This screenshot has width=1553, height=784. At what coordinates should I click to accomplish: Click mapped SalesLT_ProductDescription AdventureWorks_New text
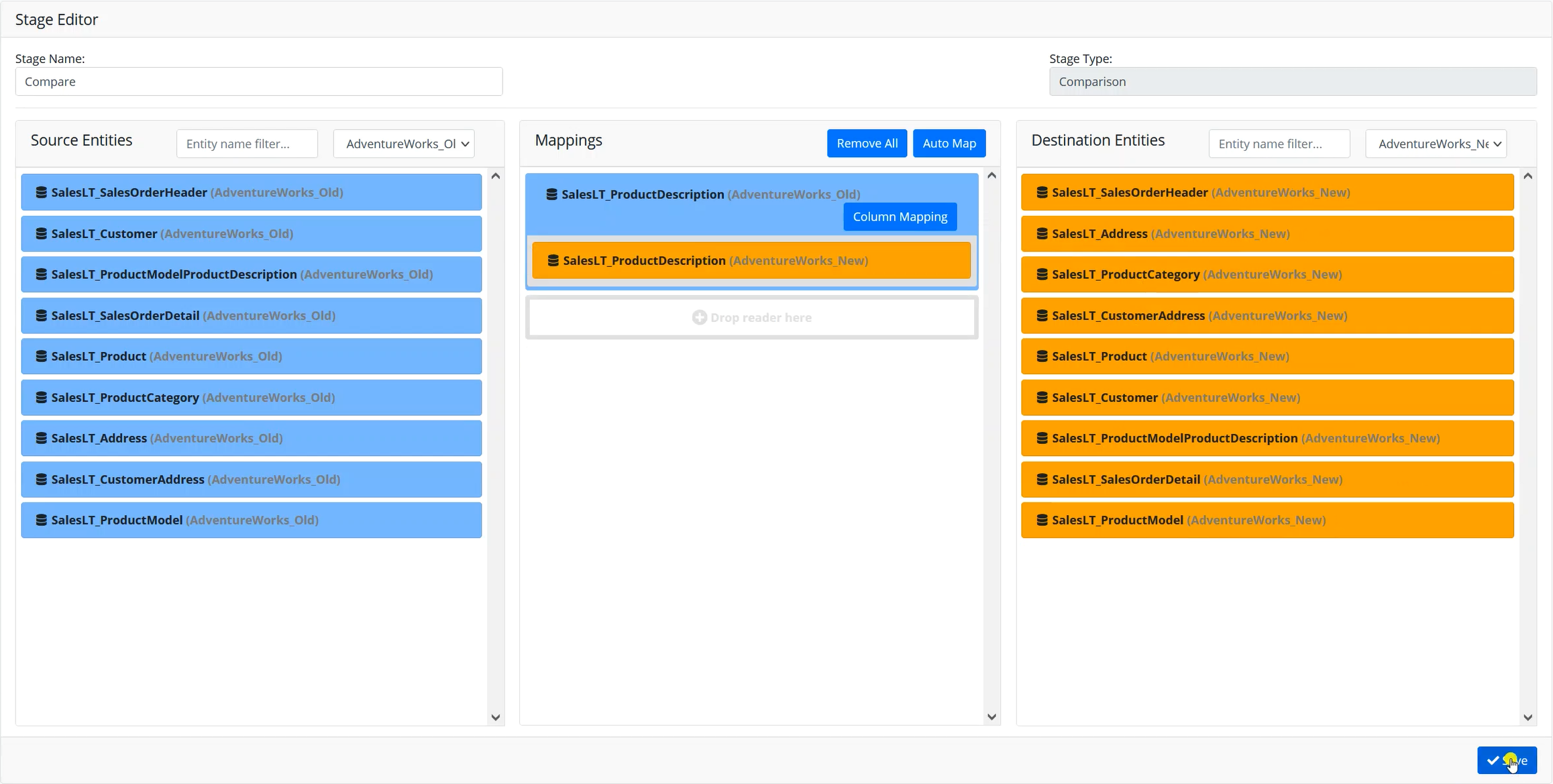coord(716,260)
